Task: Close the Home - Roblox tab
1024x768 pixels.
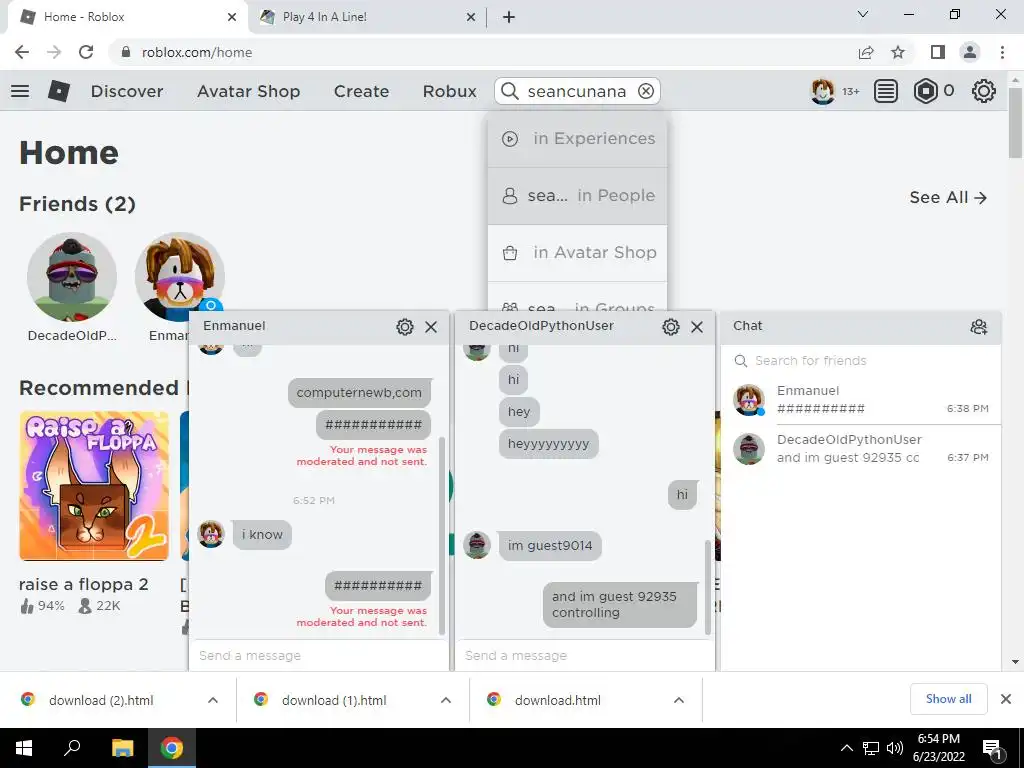Action: 232,17
